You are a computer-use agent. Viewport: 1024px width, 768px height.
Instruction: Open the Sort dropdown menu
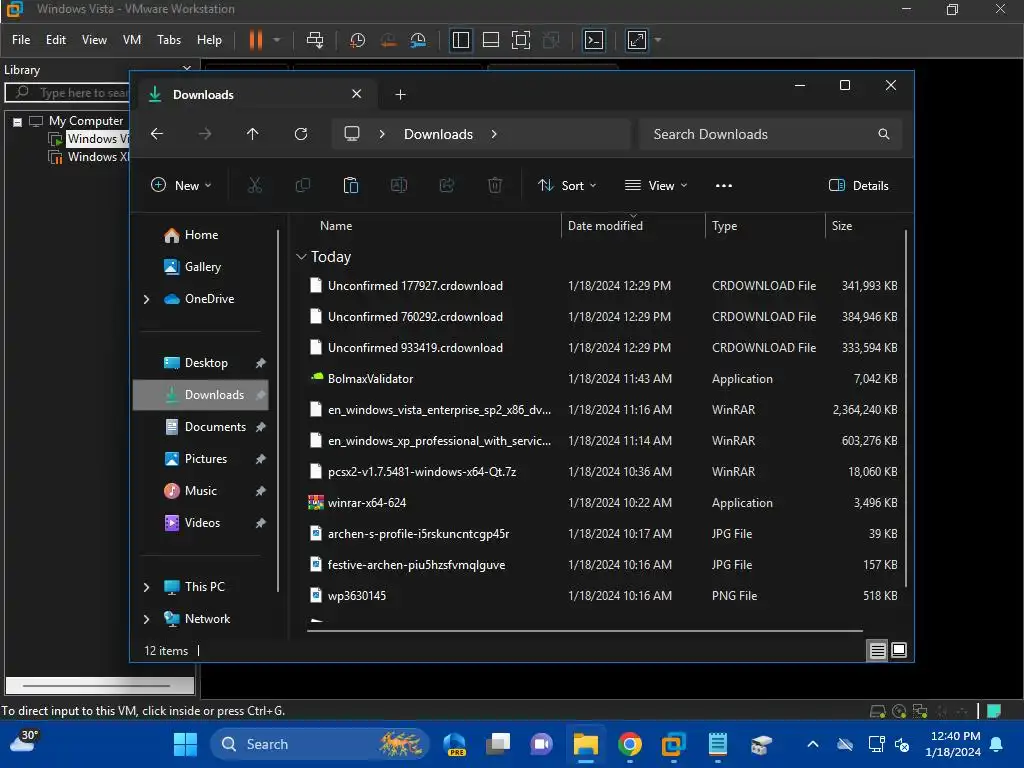click(x=567, y=185)
